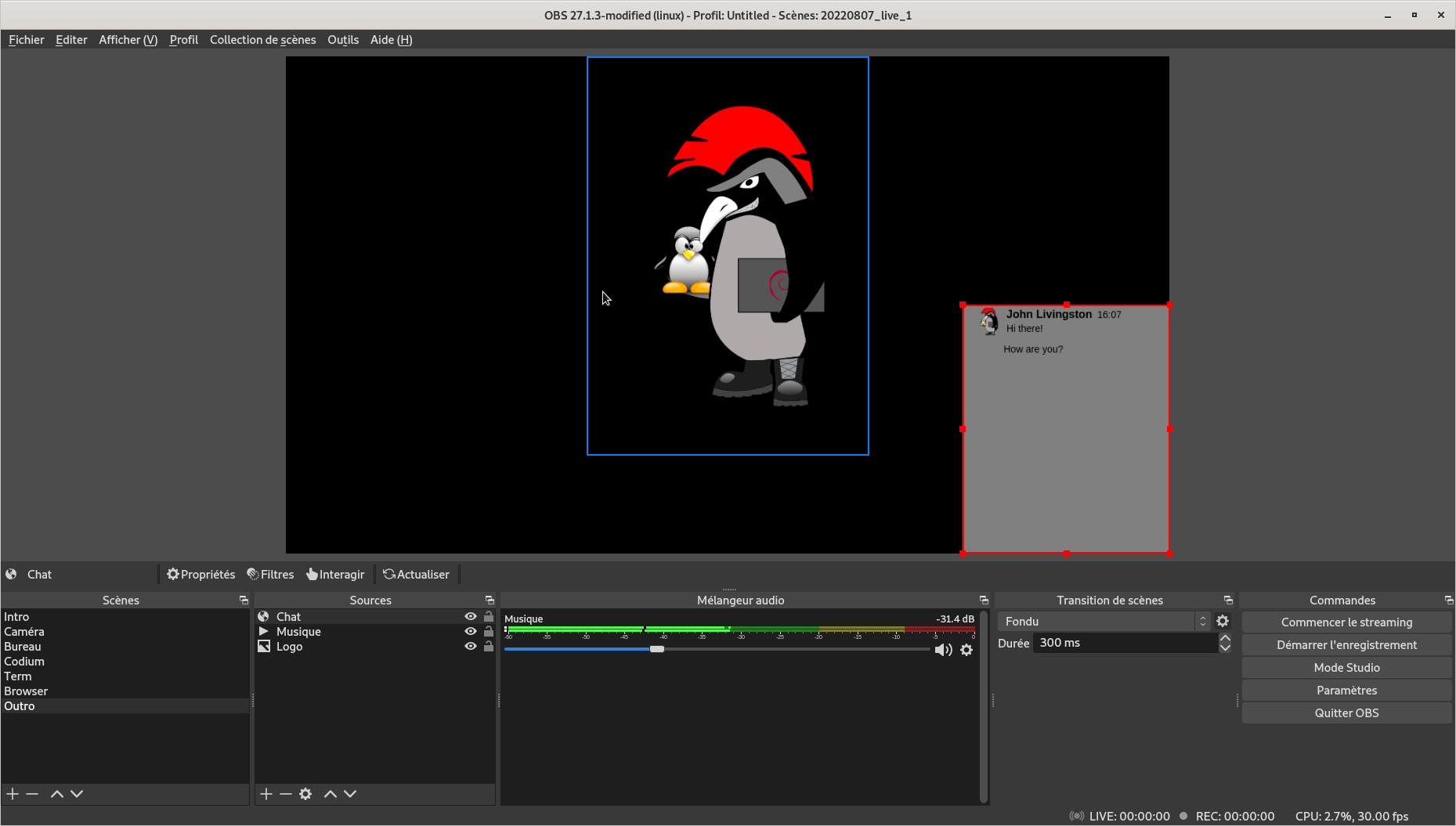This screenshot has width=1456, height=826.
Task: Click the Musique volume slider handle
Action: click(x=657, y=649)
